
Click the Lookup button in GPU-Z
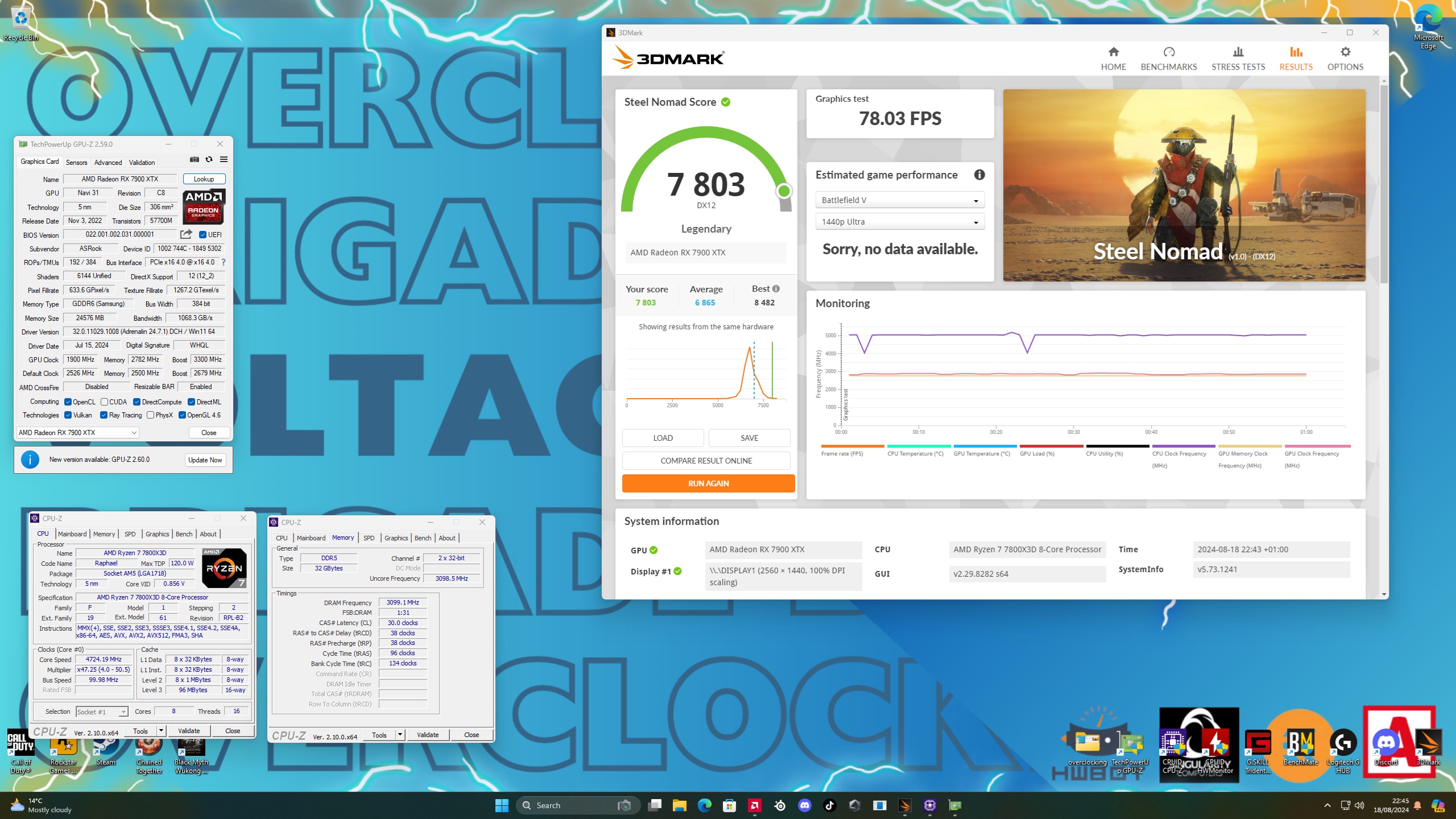pos(204,179)
